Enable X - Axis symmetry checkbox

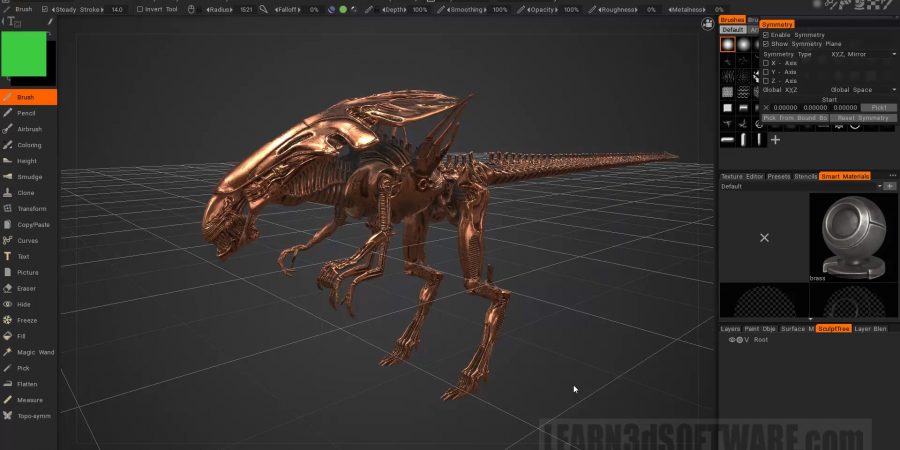766,63
